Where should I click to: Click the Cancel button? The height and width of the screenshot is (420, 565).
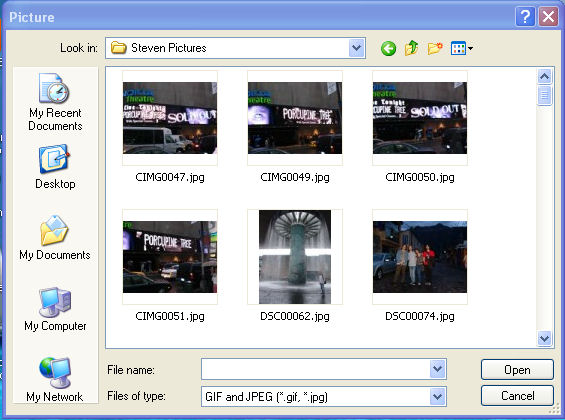[517, 396]
